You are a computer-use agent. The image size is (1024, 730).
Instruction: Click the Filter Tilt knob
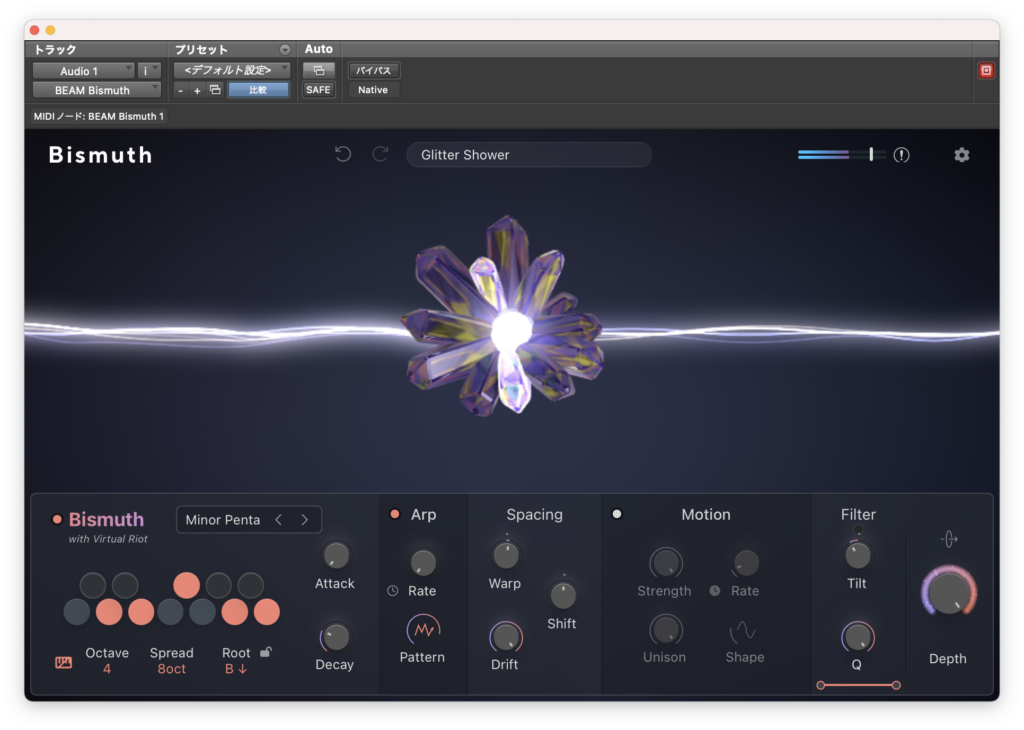click(857, 555)
